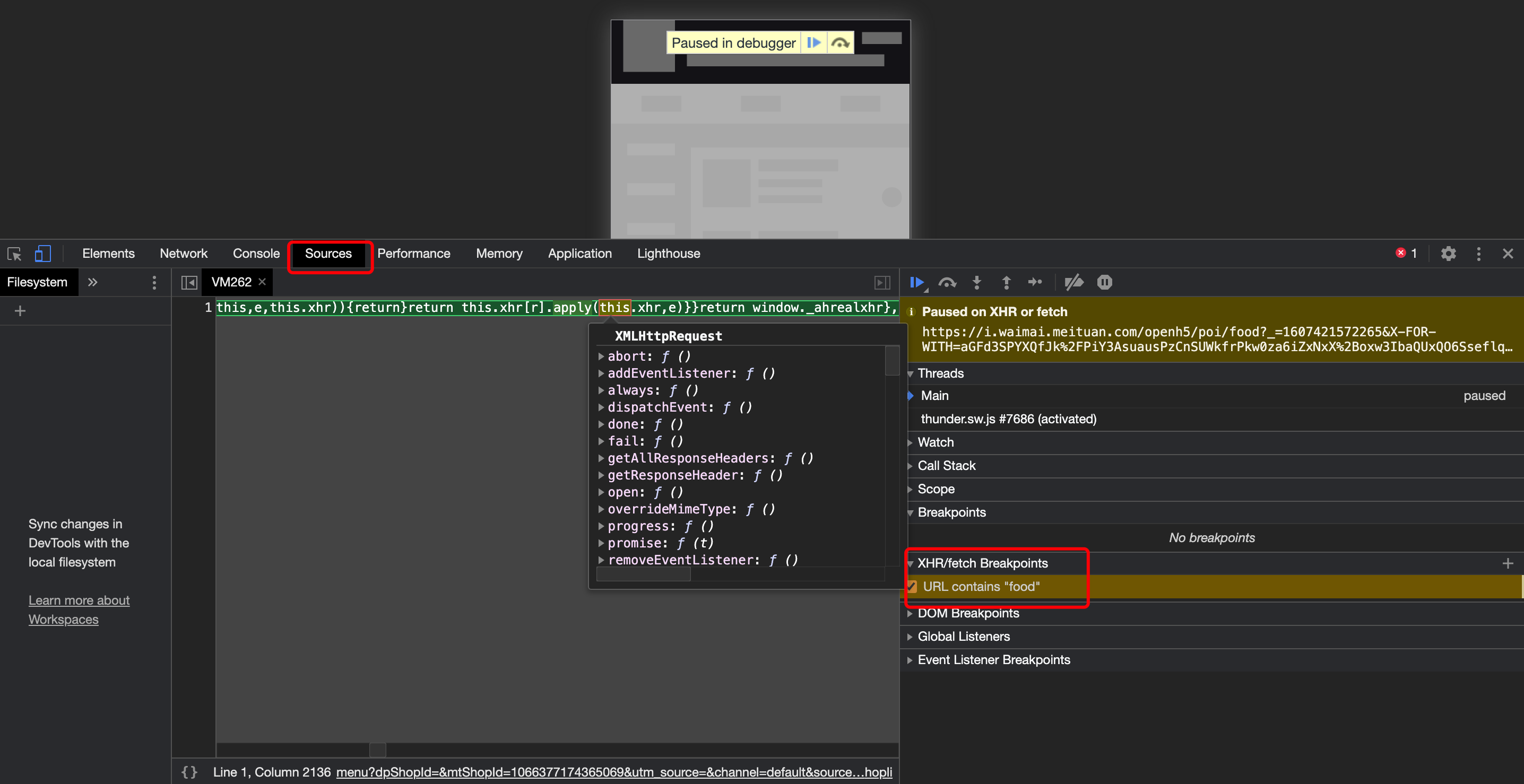The width and height of the screenshot is (1524, 784).
Task: Close the VM262 file tab
Action: point(262,282)
